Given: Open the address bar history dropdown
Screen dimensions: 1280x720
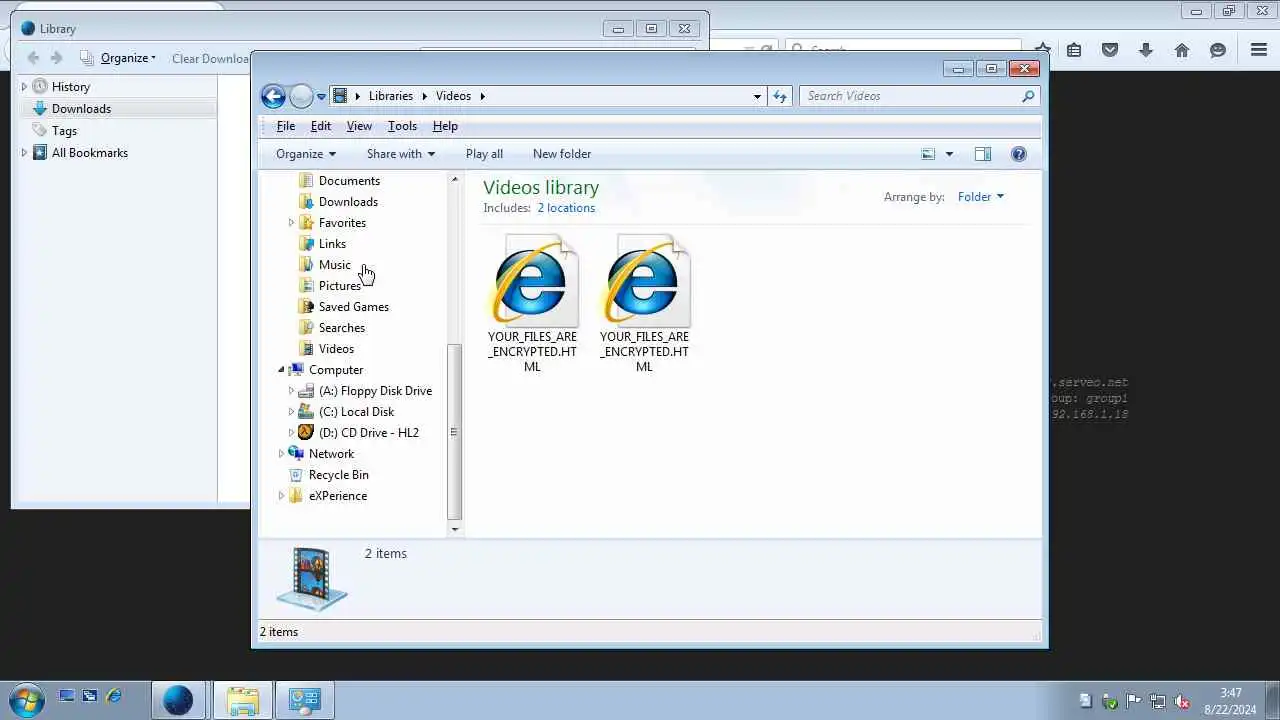Looking at the screenshot, I should click(757, 96).
